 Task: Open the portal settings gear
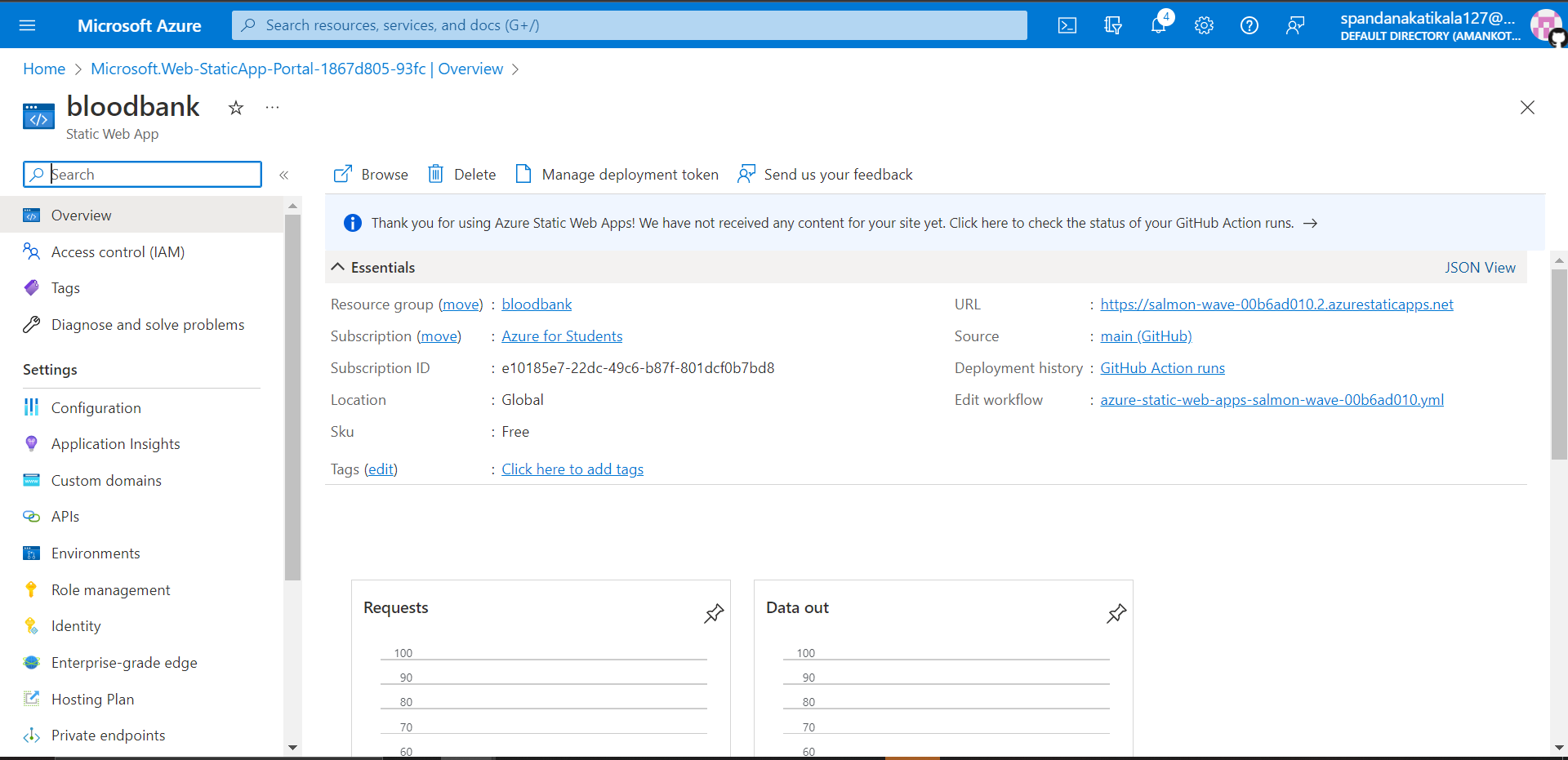coord(1204,25)
